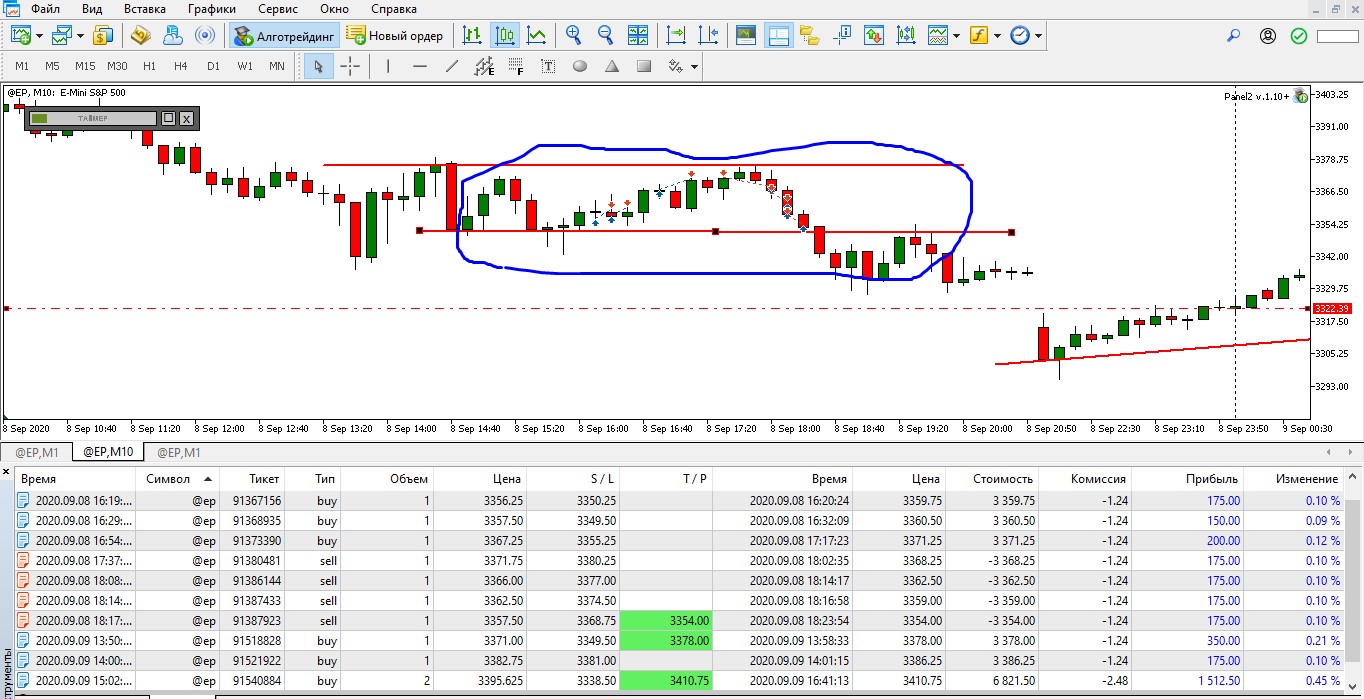Select the rectangle shape tool
1364x699 pixels.
click(x=644, y=67)
